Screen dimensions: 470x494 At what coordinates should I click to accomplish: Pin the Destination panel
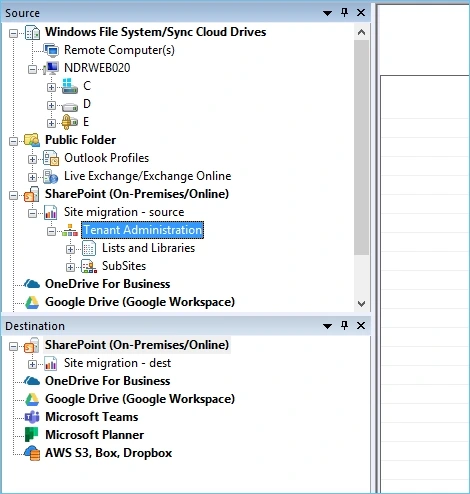coord(344,326)
